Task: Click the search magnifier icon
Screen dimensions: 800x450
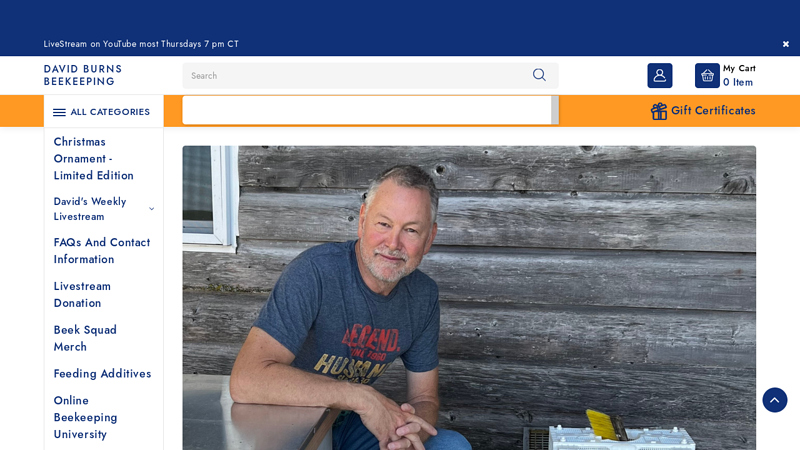Action: tap(539, 75)
